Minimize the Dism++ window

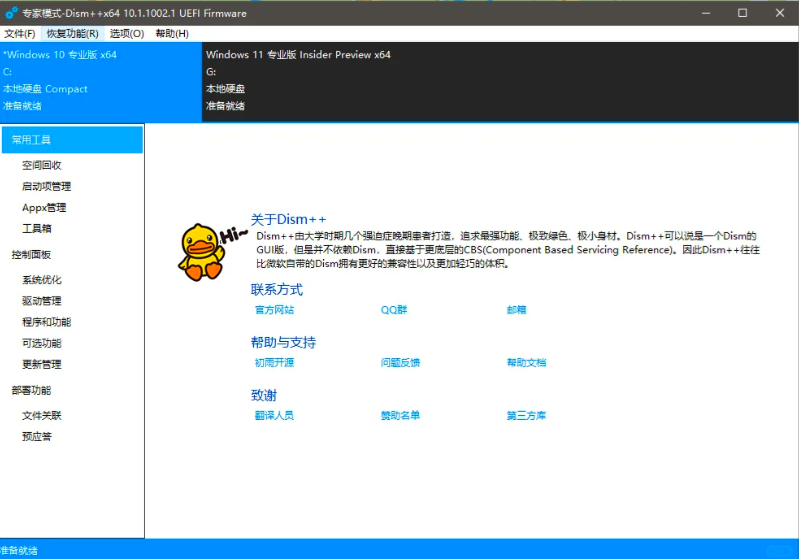pos(706,13)
